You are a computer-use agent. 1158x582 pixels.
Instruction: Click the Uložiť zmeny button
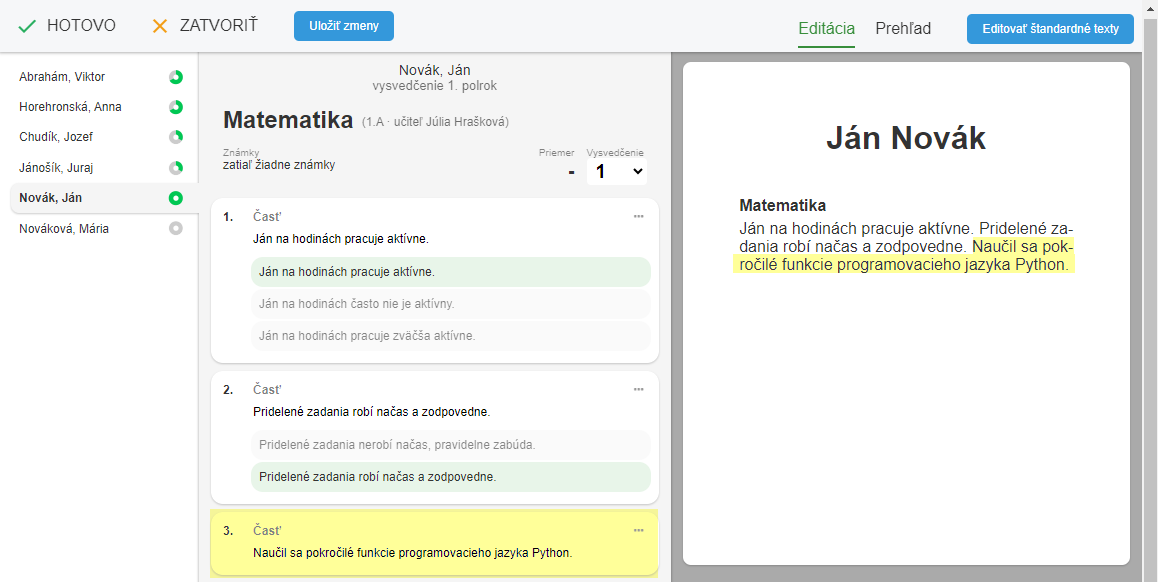click(343, 26)
